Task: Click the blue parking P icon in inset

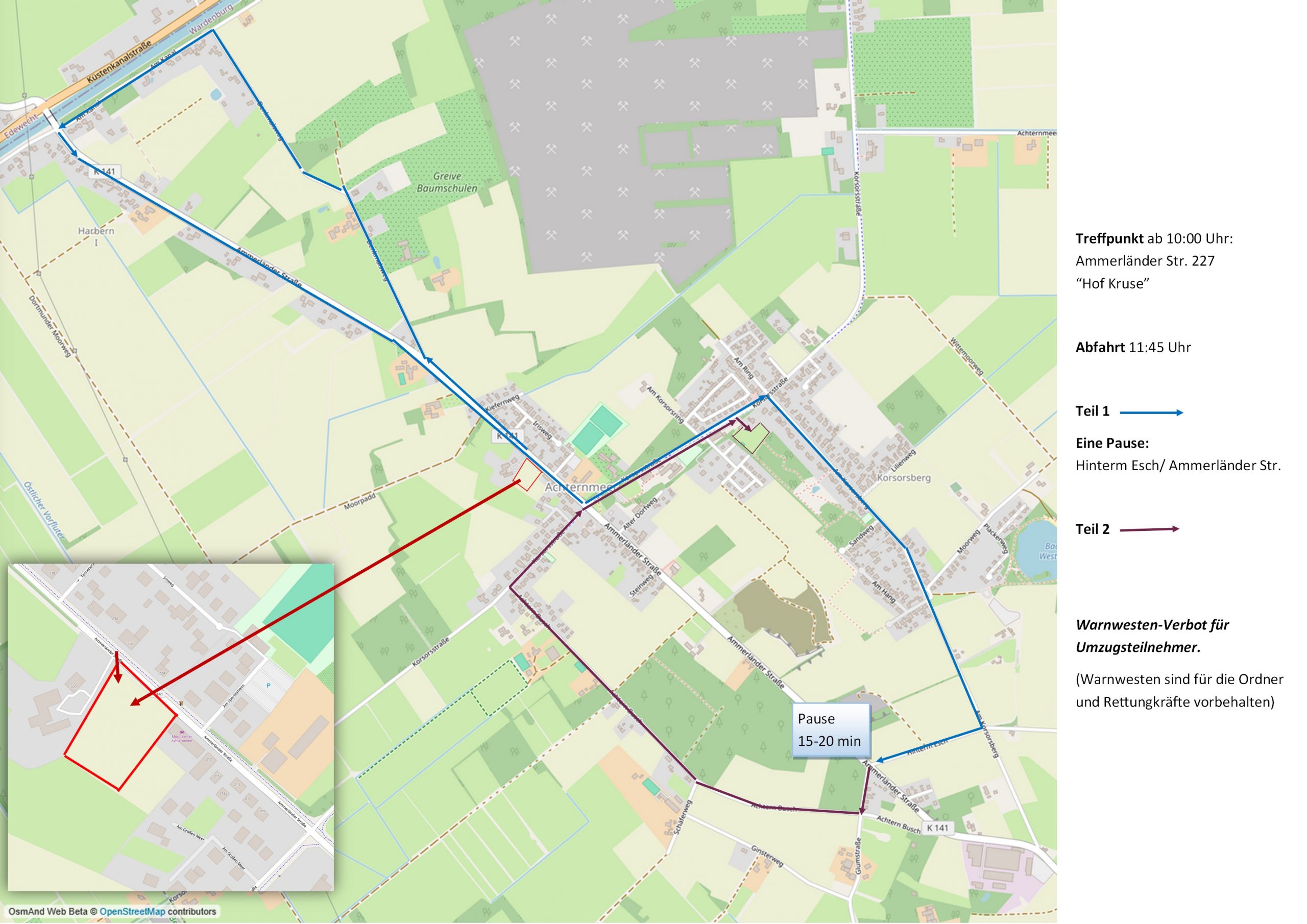Action: 268,686
